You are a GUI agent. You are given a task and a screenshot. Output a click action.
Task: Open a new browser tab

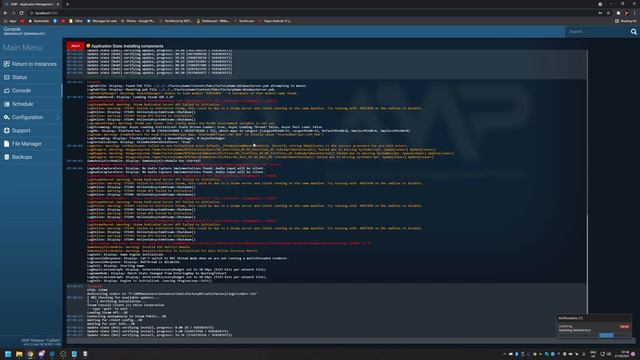[67, 4]
